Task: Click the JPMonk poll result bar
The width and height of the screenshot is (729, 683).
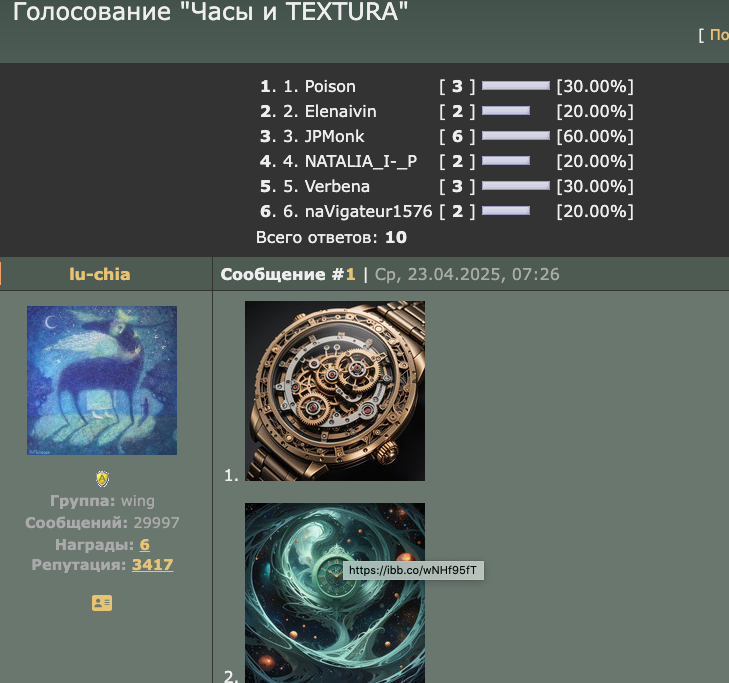Action: (516, 136)
